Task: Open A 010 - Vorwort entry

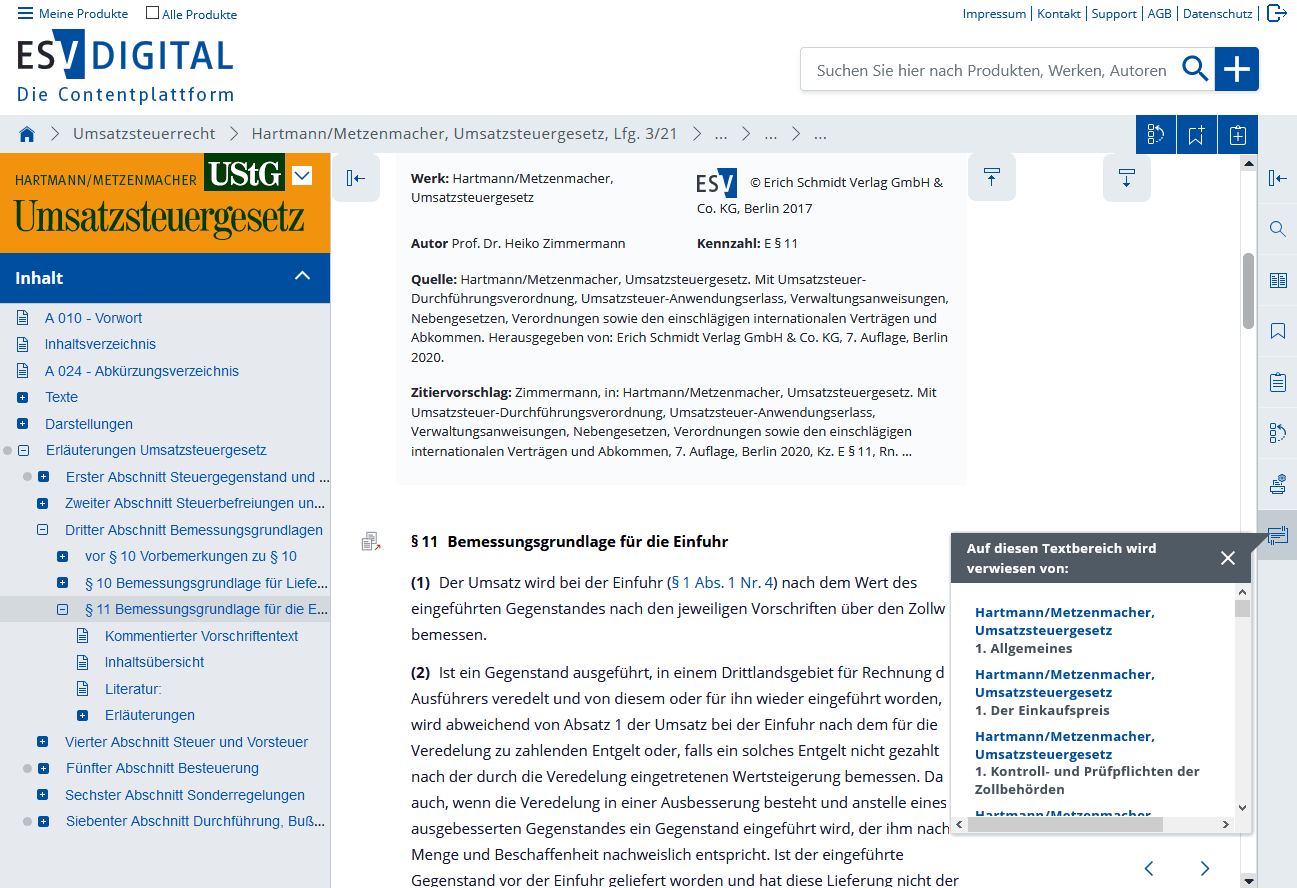Action: (x=93, y=318)
